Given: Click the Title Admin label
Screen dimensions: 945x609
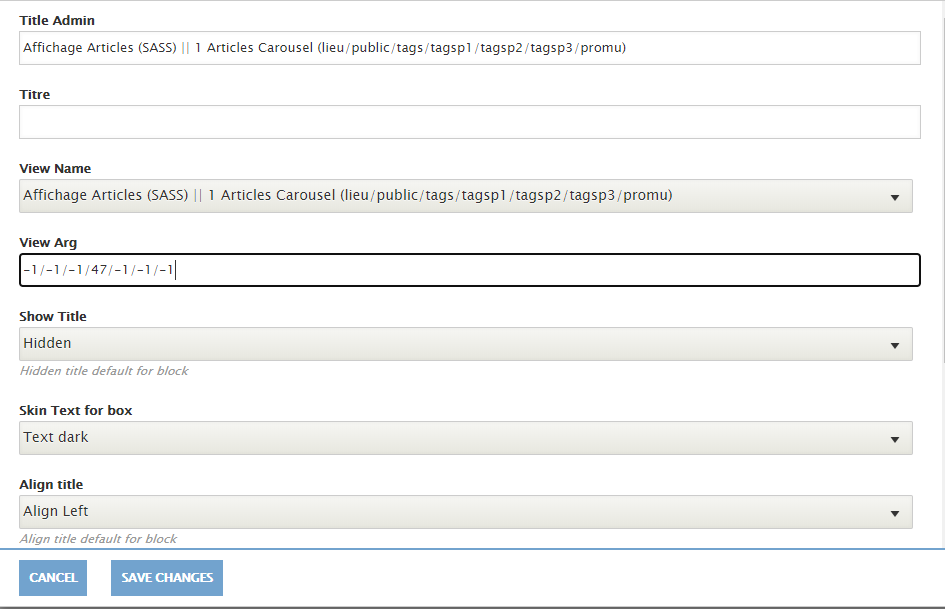Looking at the screenshot, I should 57,21.
